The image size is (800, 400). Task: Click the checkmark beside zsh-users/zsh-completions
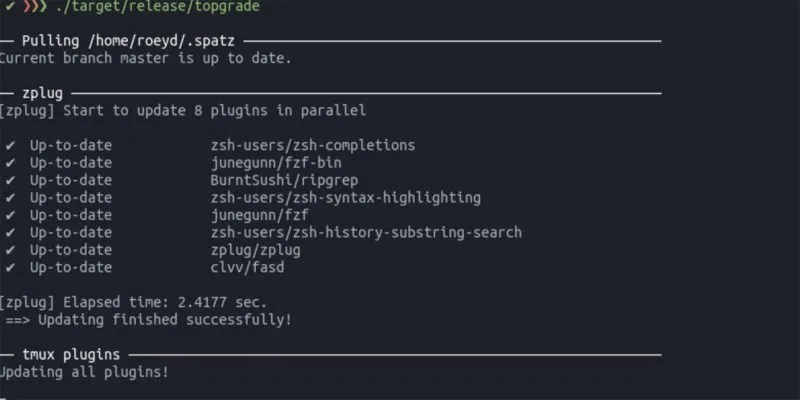[10, 145]
